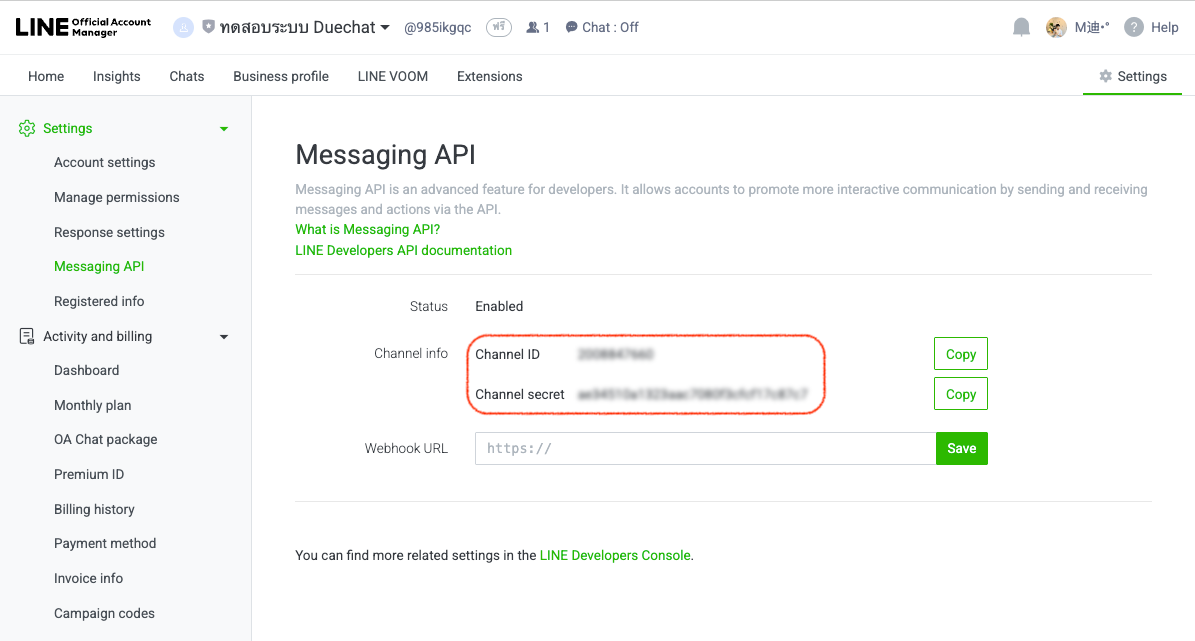
Task: Click the Settings tab with gear icon
Action: 1133,76
